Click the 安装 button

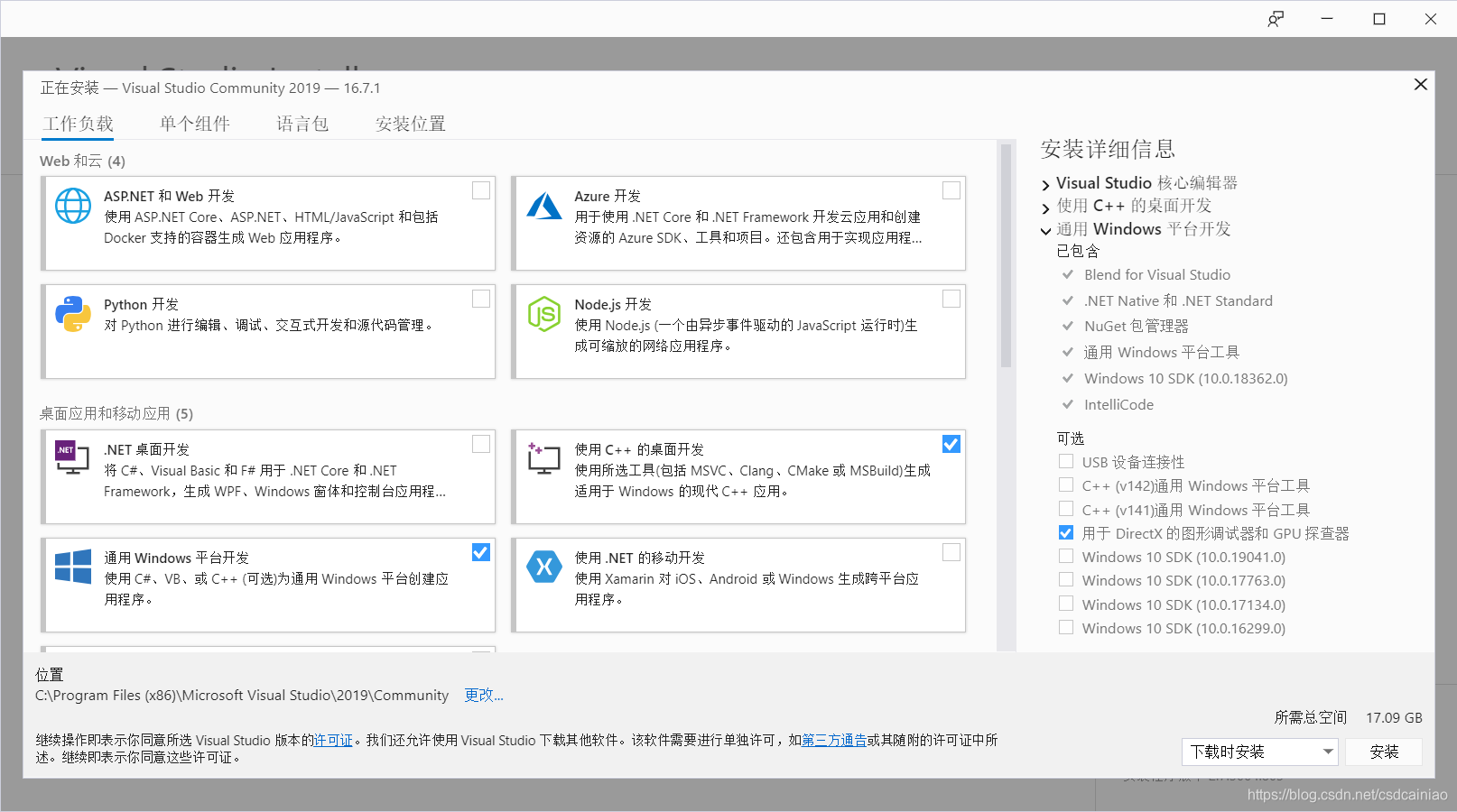1384,752
